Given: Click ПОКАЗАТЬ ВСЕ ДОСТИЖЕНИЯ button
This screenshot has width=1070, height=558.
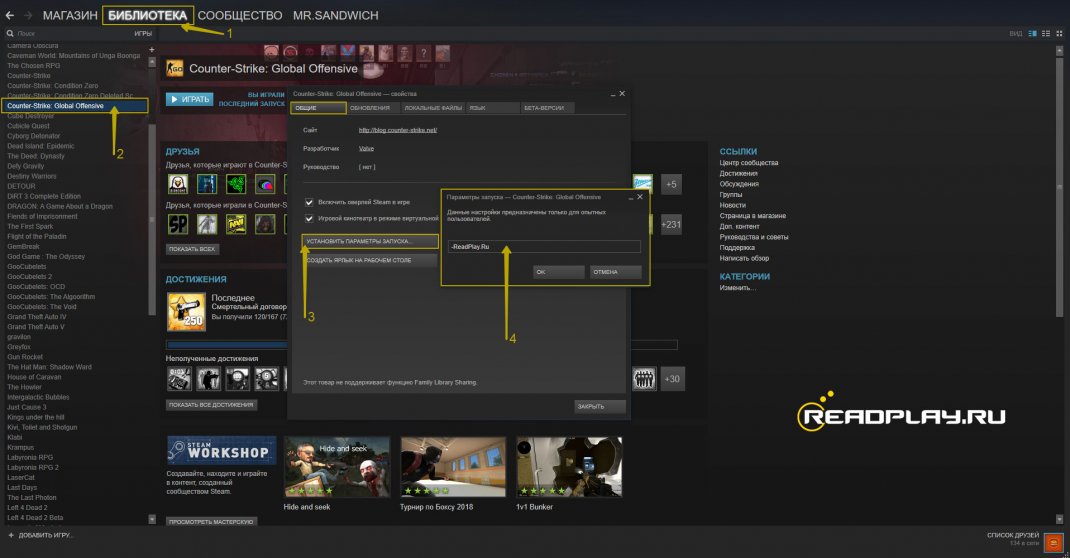Looking at the screenshot, I should [x=212, y=405].
